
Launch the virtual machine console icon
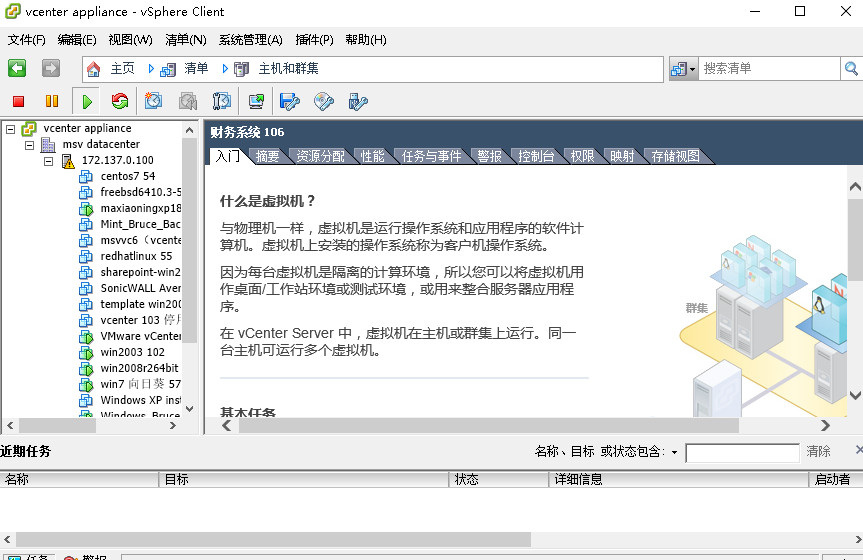point(256,101)
